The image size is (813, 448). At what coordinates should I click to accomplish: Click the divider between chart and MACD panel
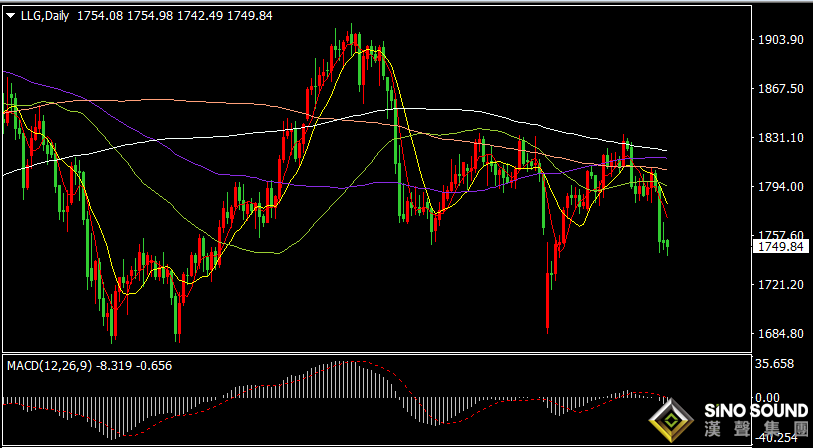(x=377, y=354)
